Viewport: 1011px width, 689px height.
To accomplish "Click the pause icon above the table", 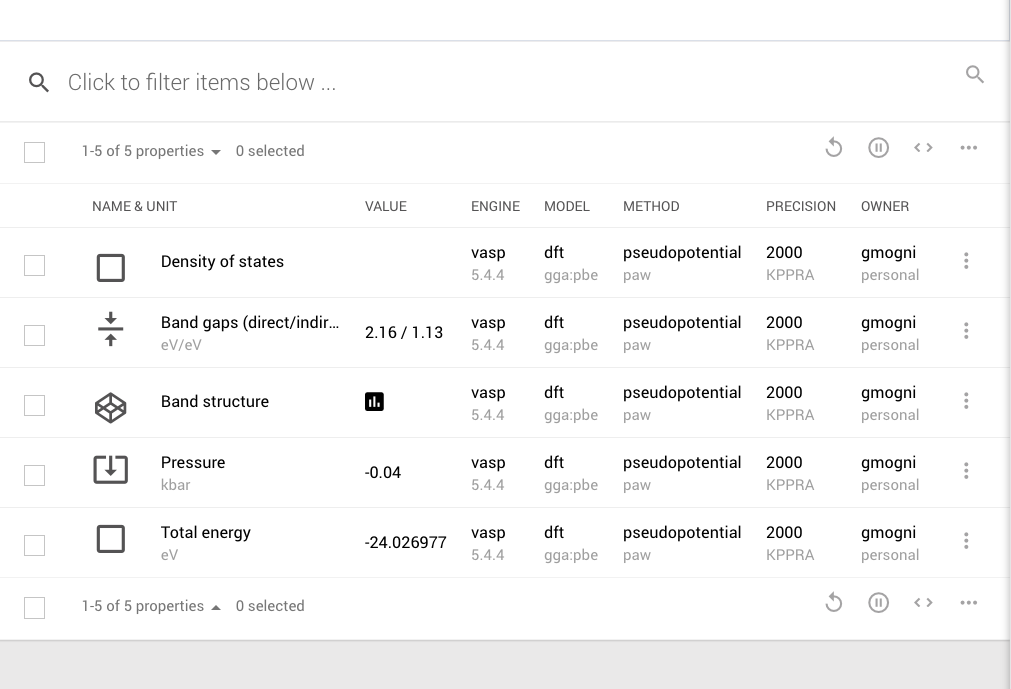I will pos(878,147).
